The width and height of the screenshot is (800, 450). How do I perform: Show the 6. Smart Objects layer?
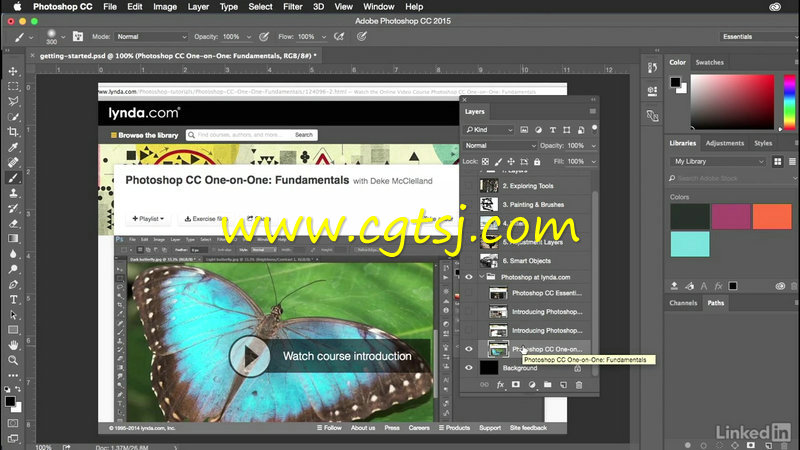468,261
